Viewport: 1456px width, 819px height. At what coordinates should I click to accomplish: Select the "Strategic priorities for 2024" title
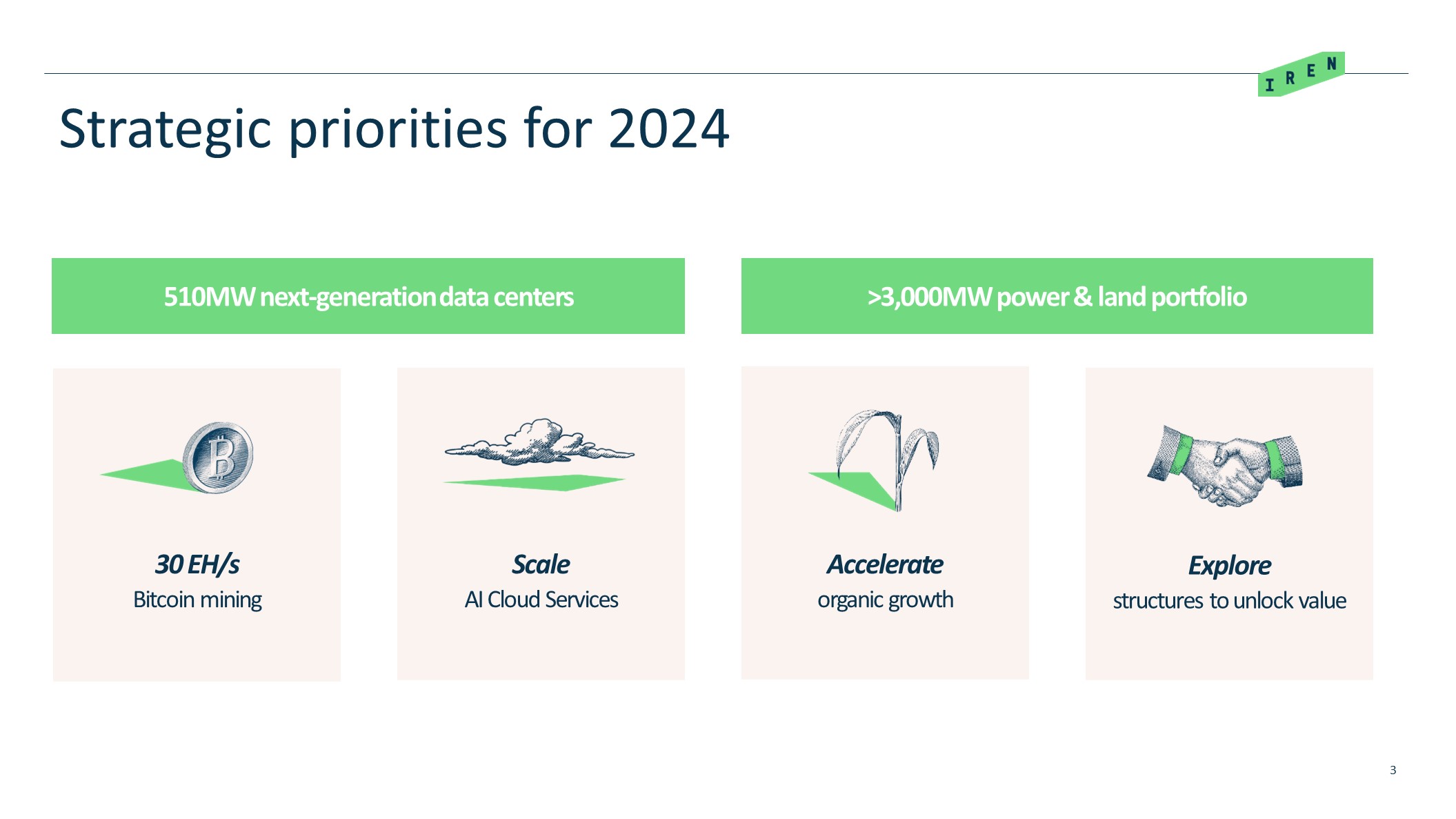[x=394, y=129]
